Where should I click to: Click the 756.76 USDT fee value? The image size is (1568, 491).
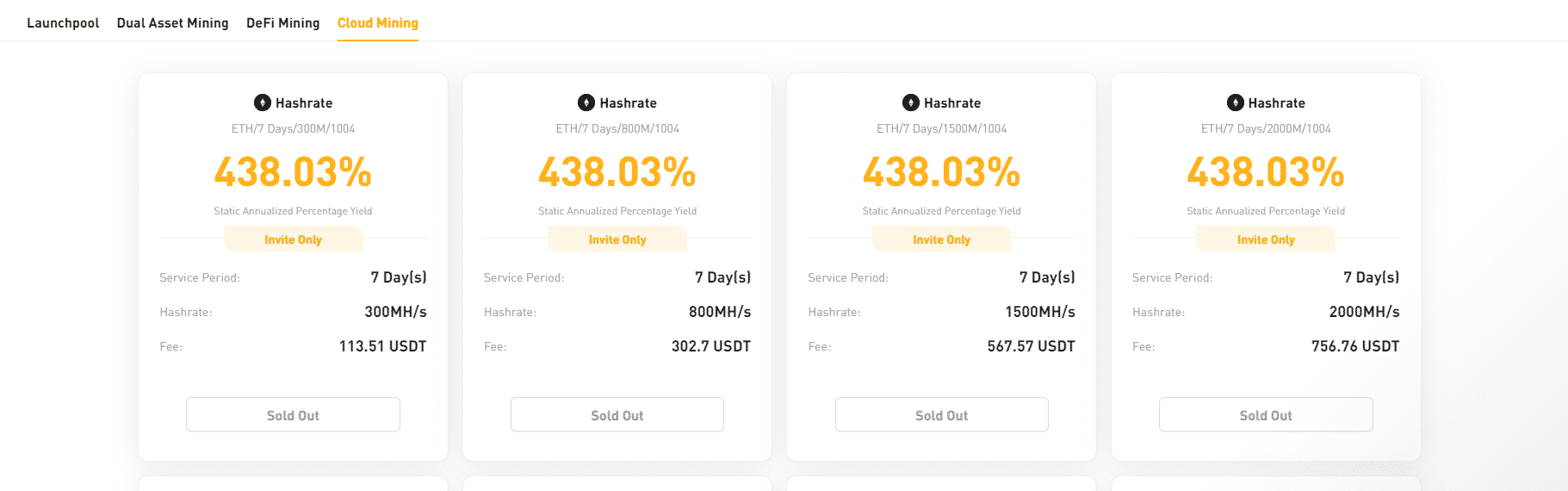click(1354, 346)
